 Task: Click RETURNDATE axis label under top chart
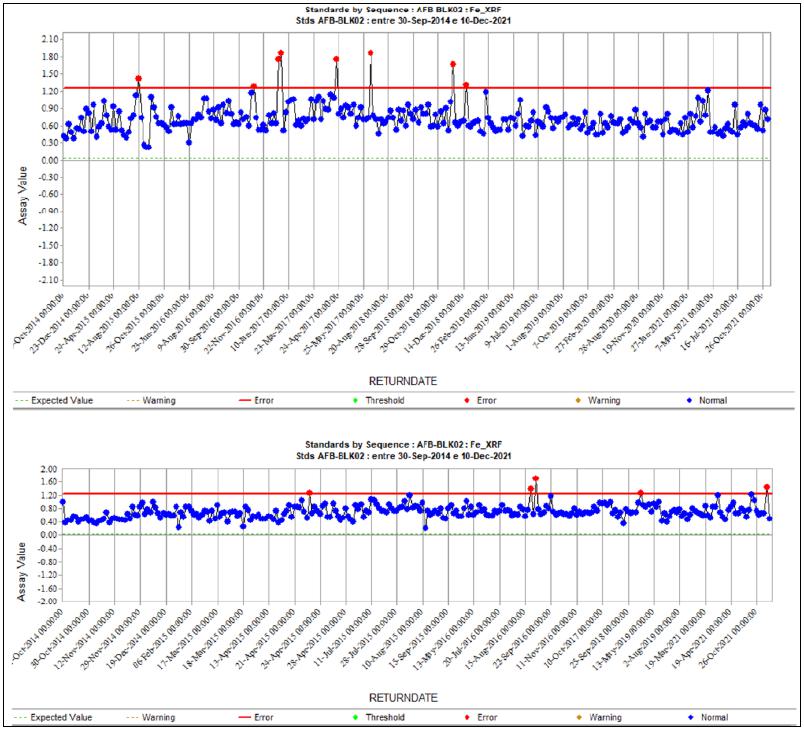click(x=403, y=380)
